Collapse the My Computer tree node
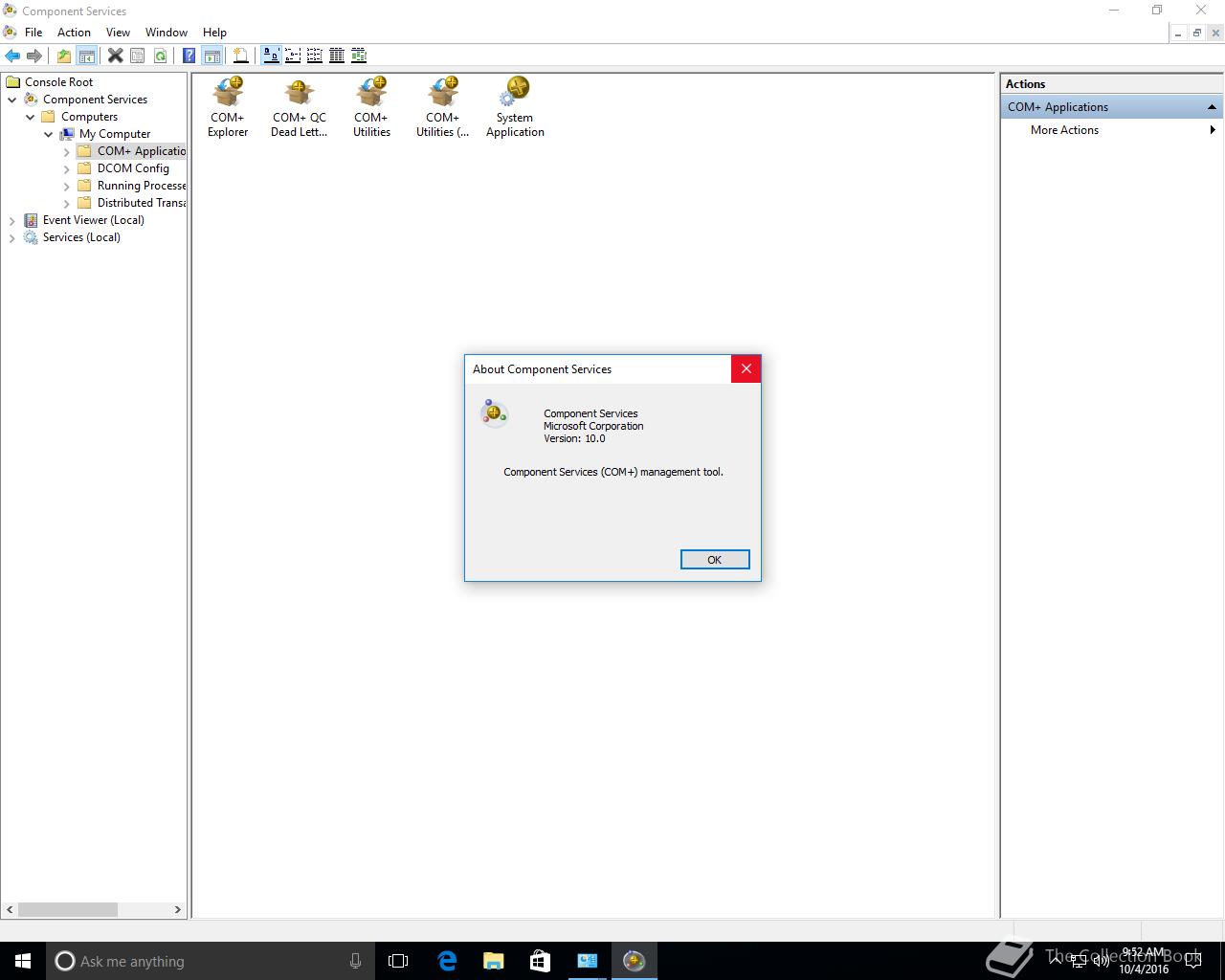Image resolution: width=1225 pixels, height=980 pixels. (x=49, y=134)
